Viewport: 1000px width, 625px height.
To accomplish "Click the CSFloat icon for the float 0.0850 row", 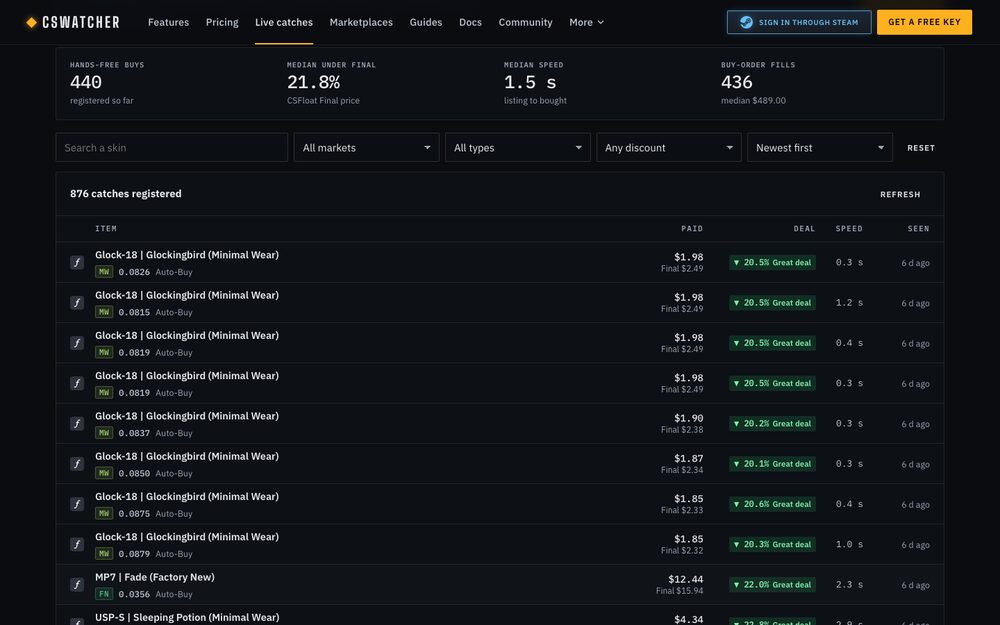I will pos(77,464).
